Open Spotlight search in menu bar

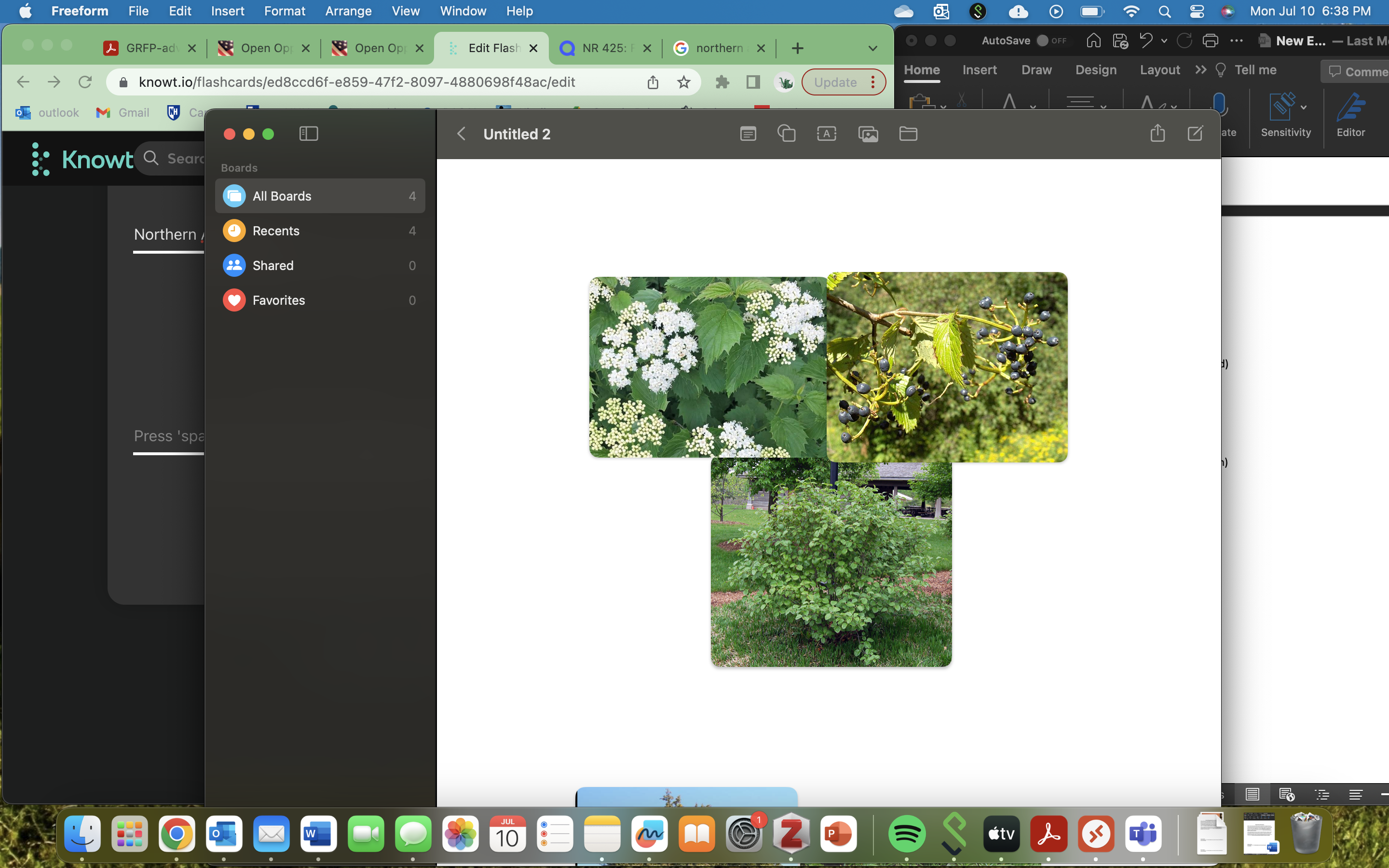[1164, 12]
